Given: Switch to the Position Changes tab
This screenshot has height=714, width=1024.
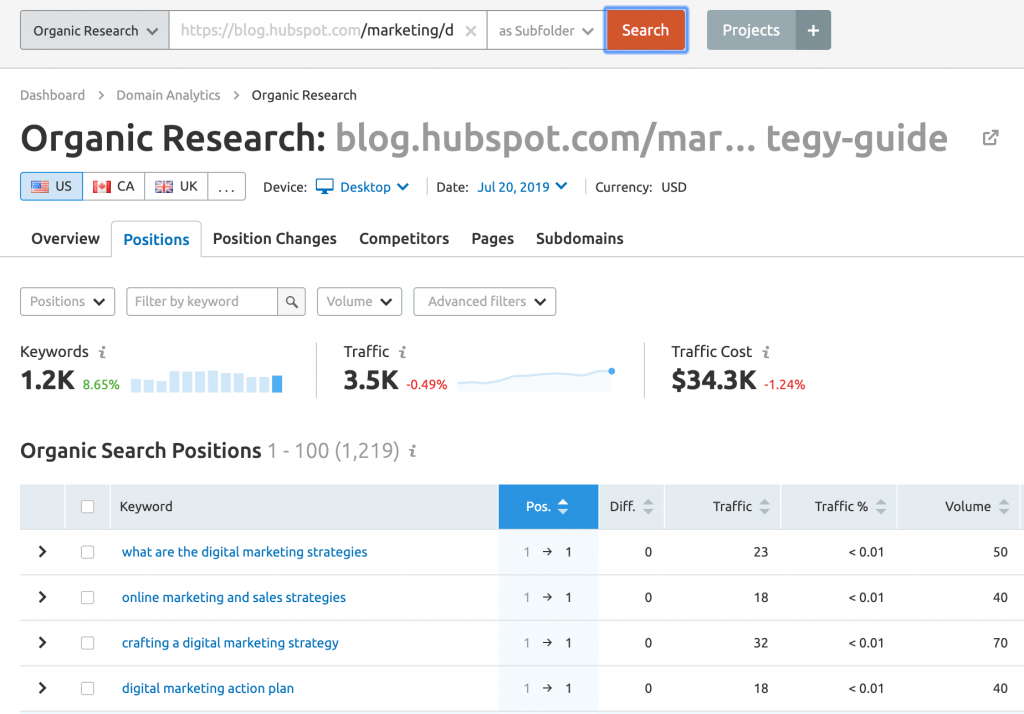Looking at the screenshot, I should pos(274,238).
